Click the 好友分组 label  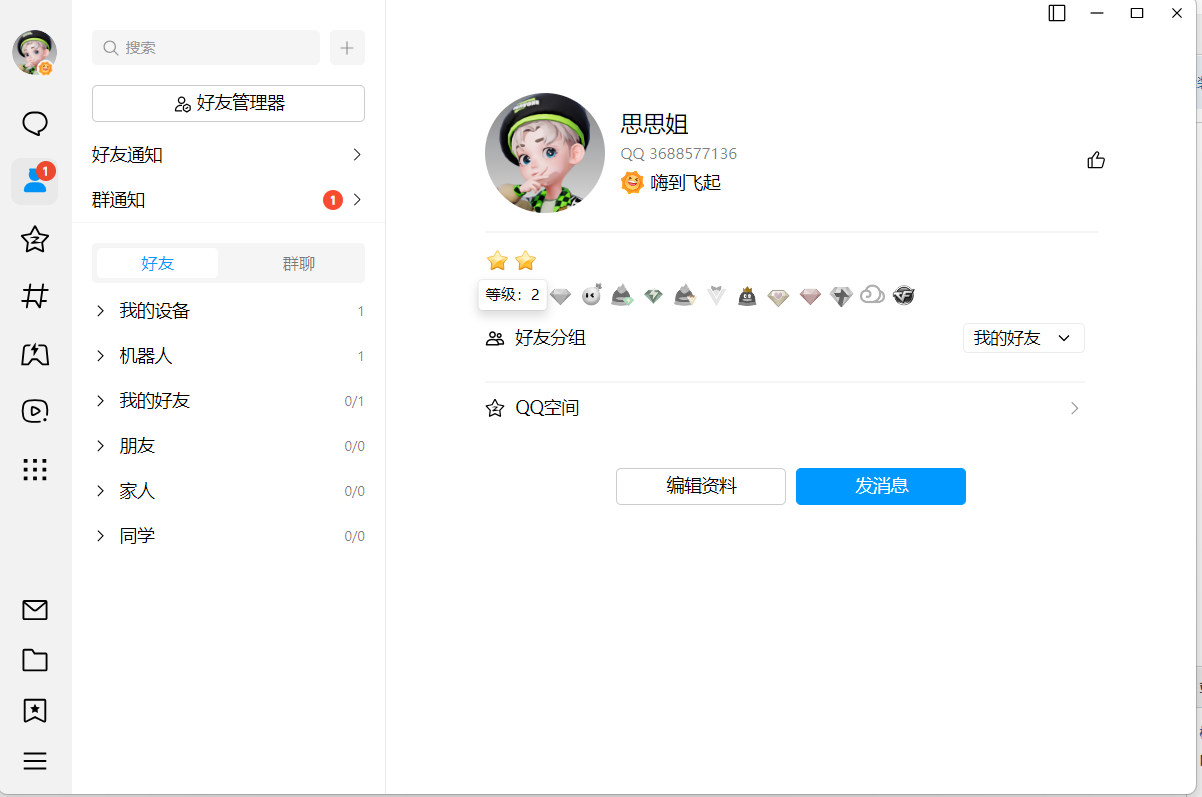point(550,338)
